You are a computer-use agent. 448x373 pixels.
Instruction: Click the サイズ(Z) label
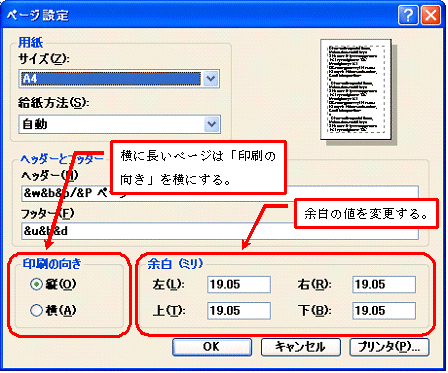(x=44, y=59)
